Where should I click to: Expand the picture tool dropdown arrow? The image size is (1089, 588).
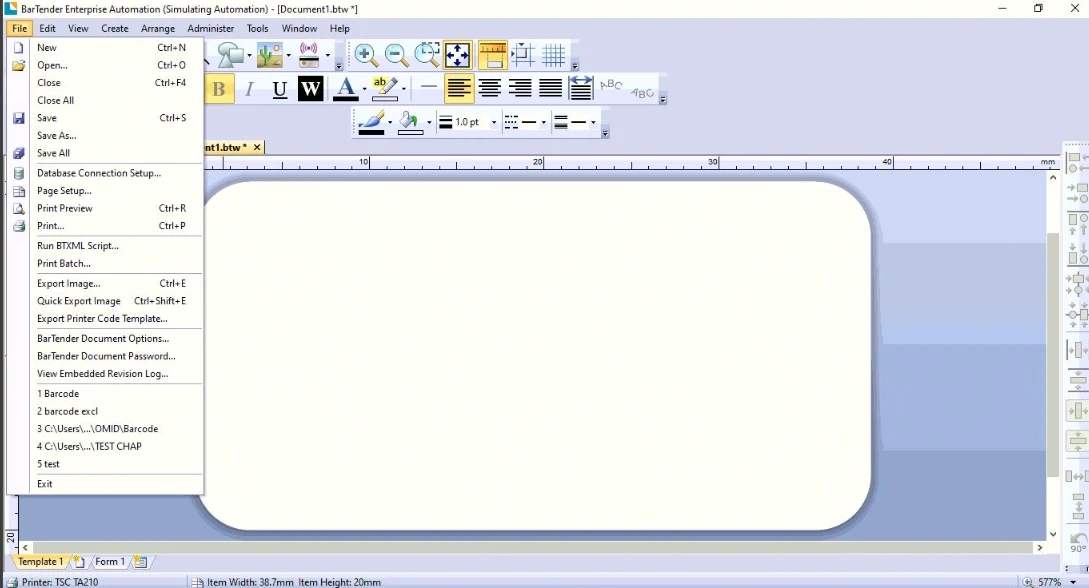[288, 55]
